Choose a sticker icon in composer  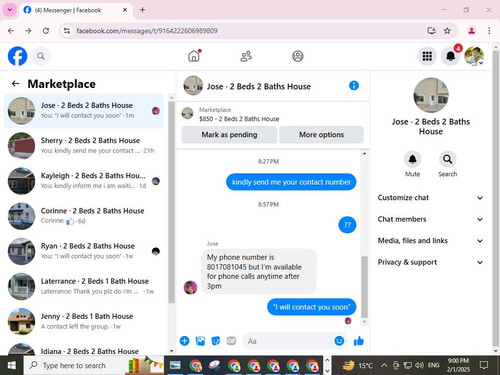coord(216,341)
